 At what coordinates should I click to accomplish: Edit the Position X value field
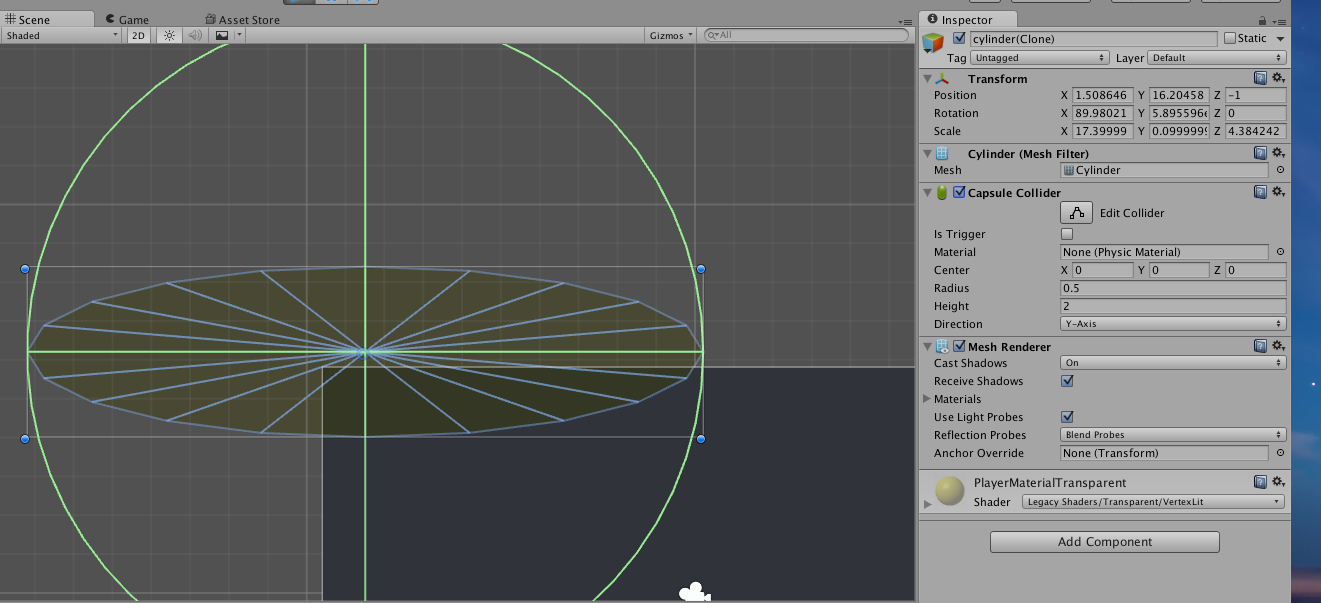pos(1102,95)
